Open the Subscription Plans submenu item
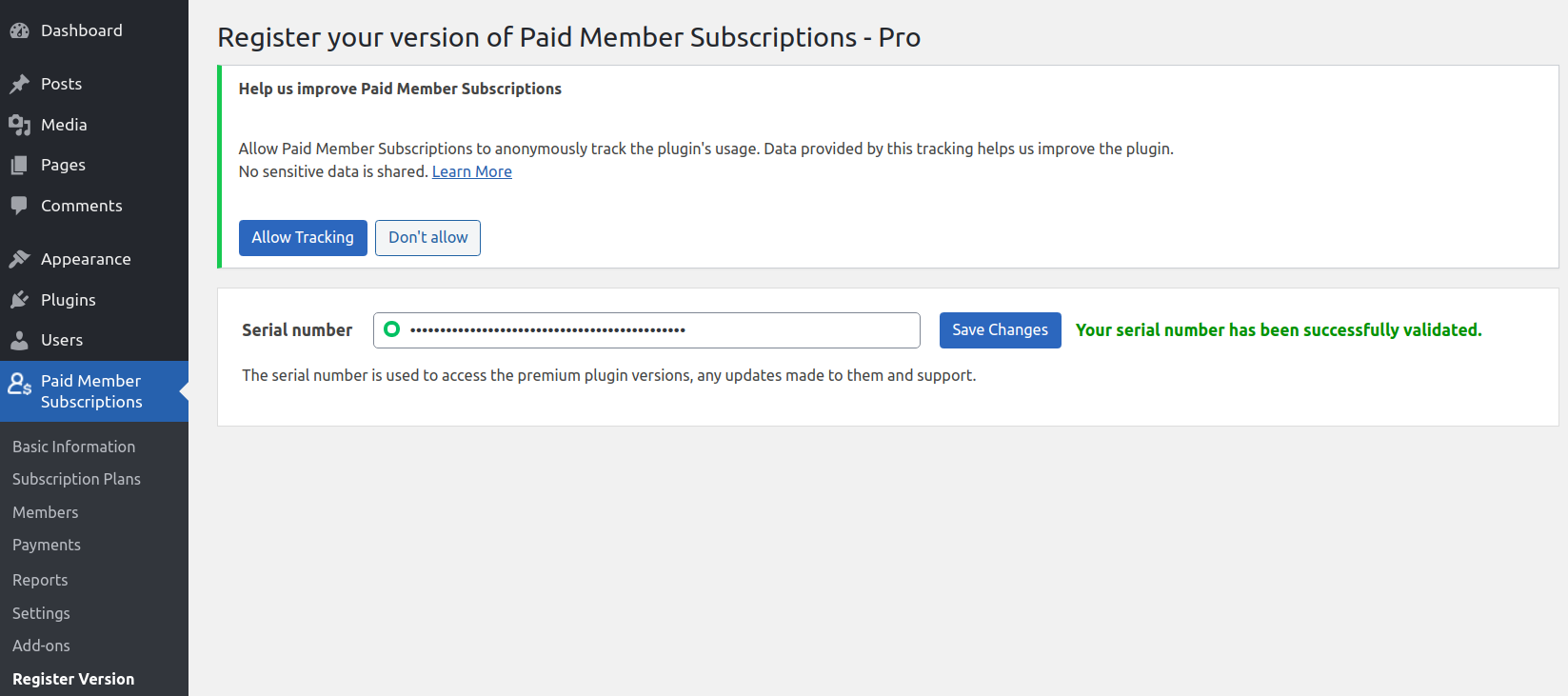1568x696 pixels. (x=76, y=479)
